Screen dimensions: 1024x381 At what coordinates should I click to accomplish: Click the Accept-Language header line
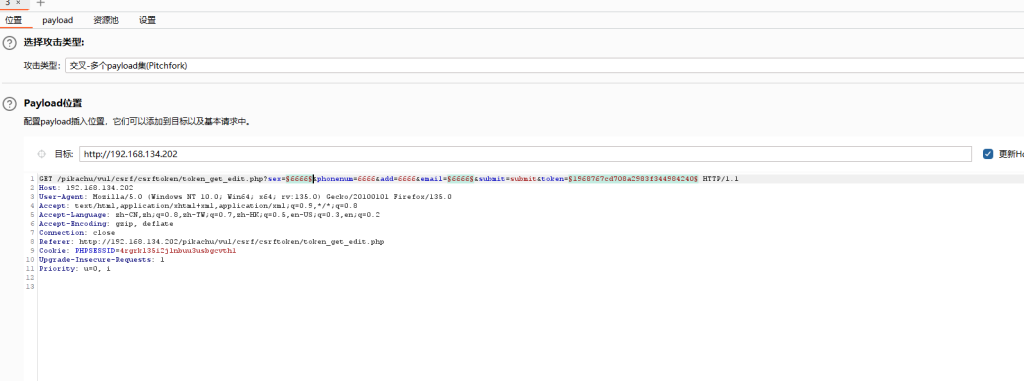click(210, 214)
